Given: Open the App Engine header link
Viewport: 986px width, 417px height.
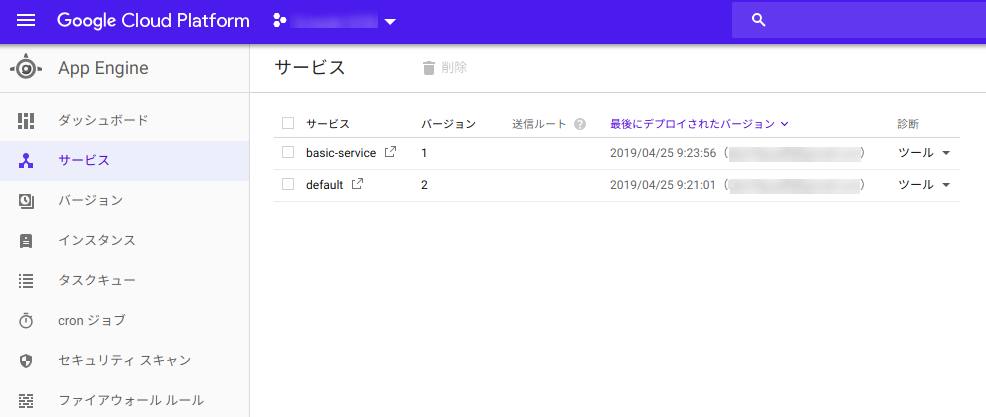Looking at the screenshot, I should [103, 68].
